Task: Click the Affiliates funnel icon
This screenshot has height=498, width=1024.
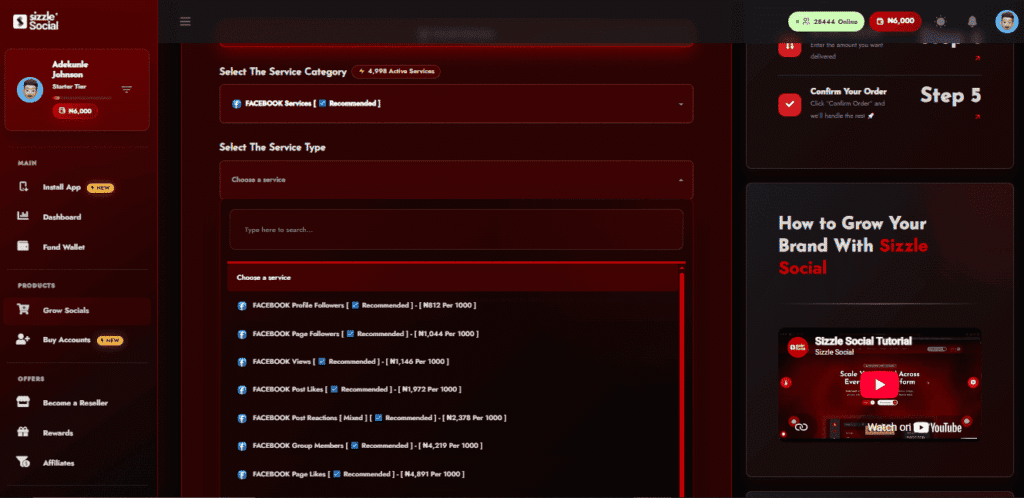Action: 24,462
